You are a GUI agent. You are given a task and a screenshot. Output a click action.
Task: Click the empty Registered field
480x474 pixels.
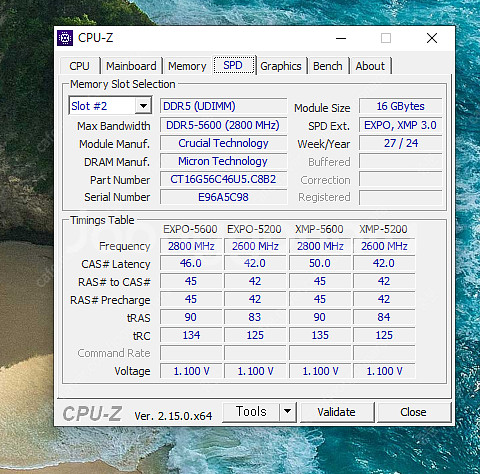coord(401,197)
